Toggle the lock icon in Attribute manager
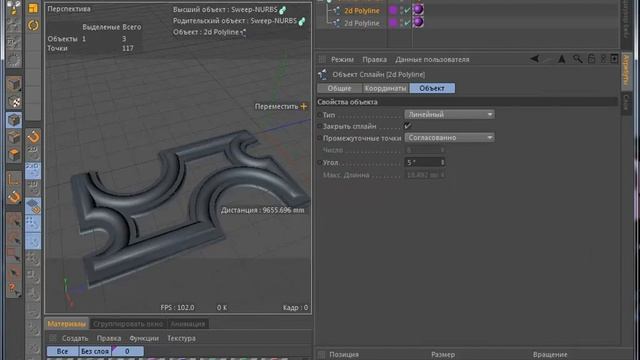This screenshot has width=640, height=360. coord(591,59)
